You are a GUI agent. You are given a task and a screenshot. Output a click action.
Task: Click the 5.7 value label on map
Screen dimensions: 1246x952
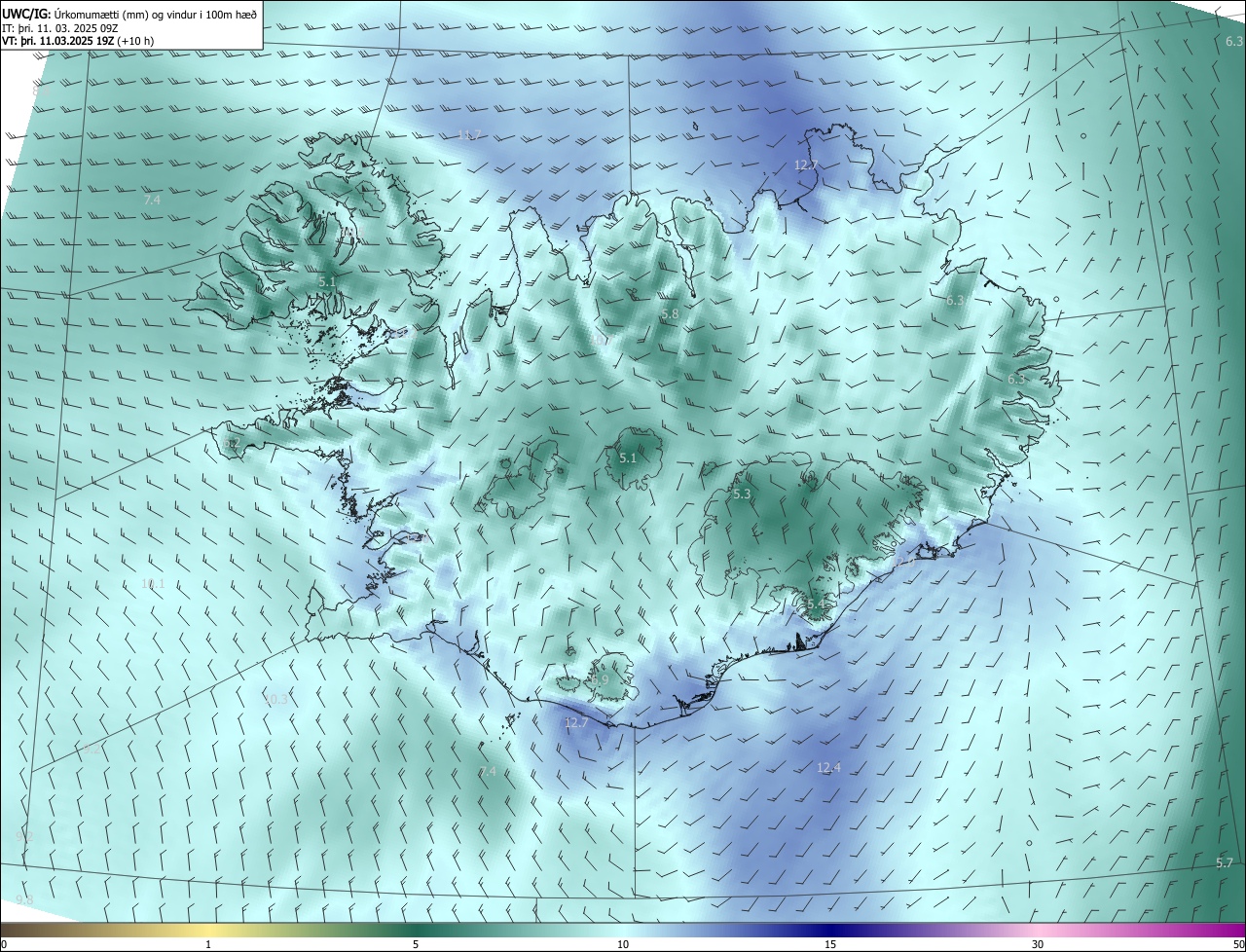[1225, 863]
